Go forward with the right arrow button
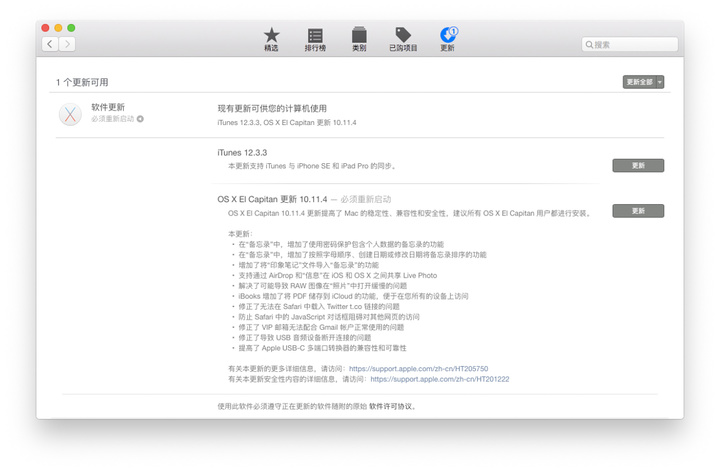The image size is (720, 471). 67,44
